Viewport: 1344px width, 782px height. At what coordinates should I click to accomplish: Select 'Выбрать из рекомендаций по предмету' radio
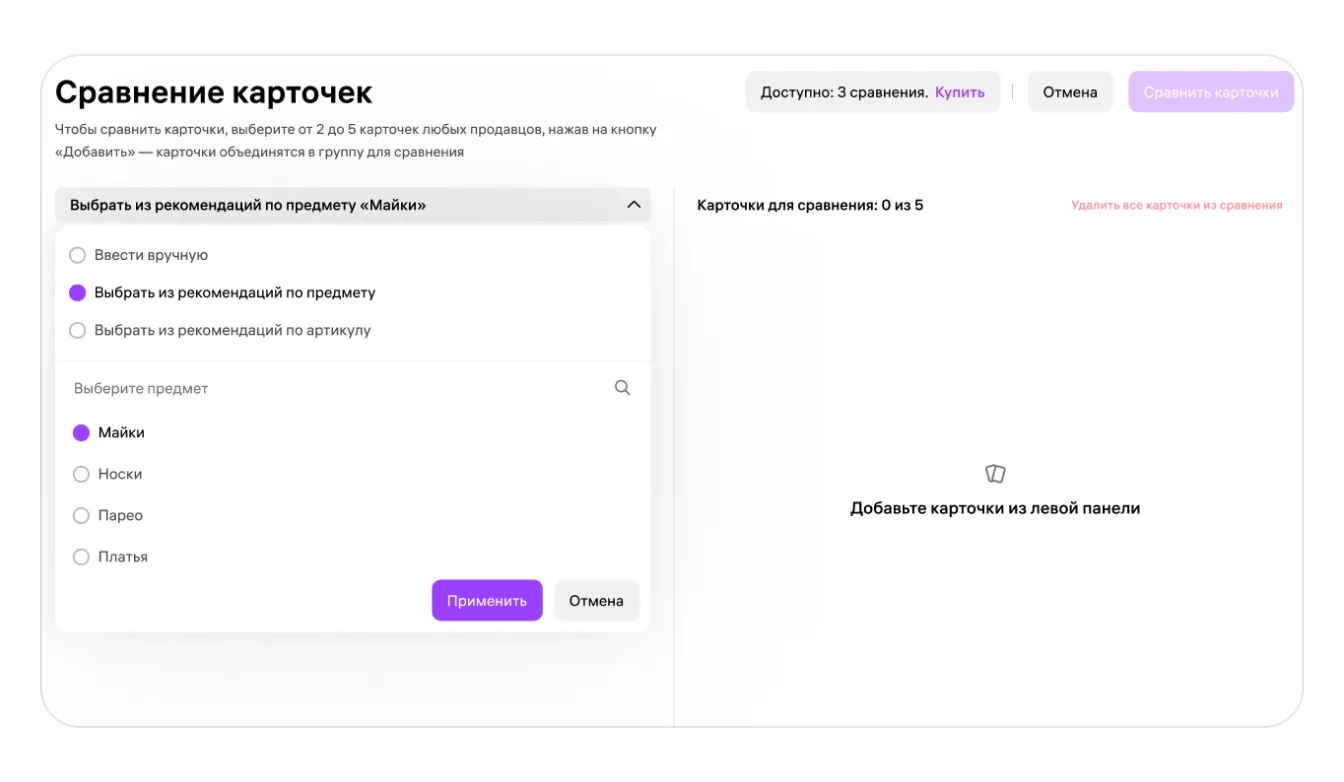[77, 293]
